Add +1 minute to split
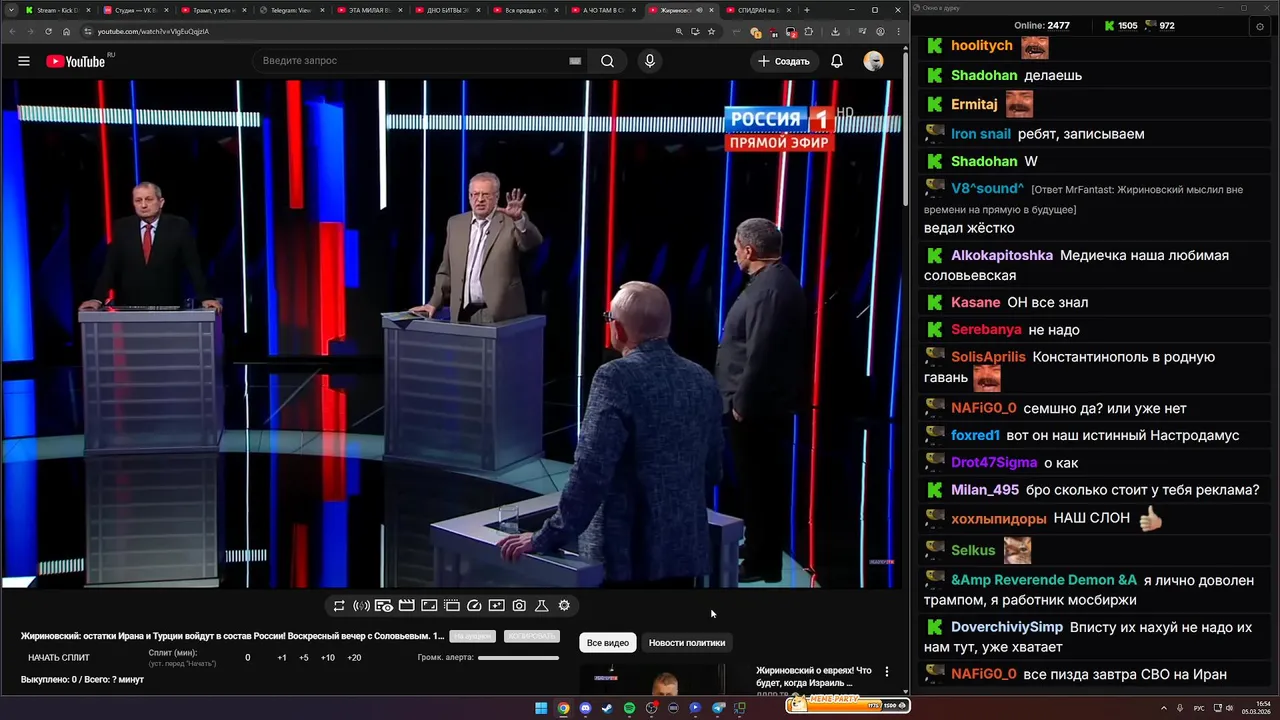This screenshot has width=1280, height=720. click(x=282, y=658)
